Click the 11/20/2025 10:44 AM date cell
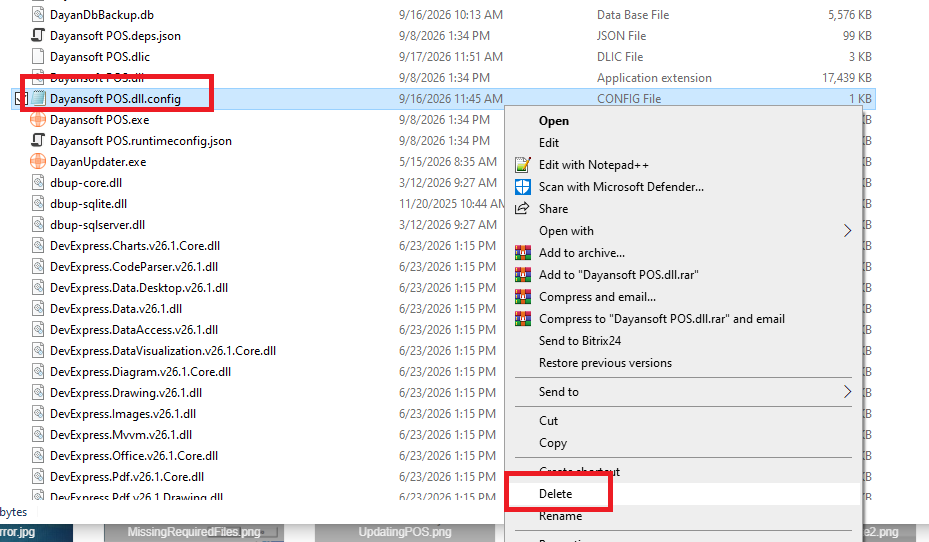 tap(451, 204)
